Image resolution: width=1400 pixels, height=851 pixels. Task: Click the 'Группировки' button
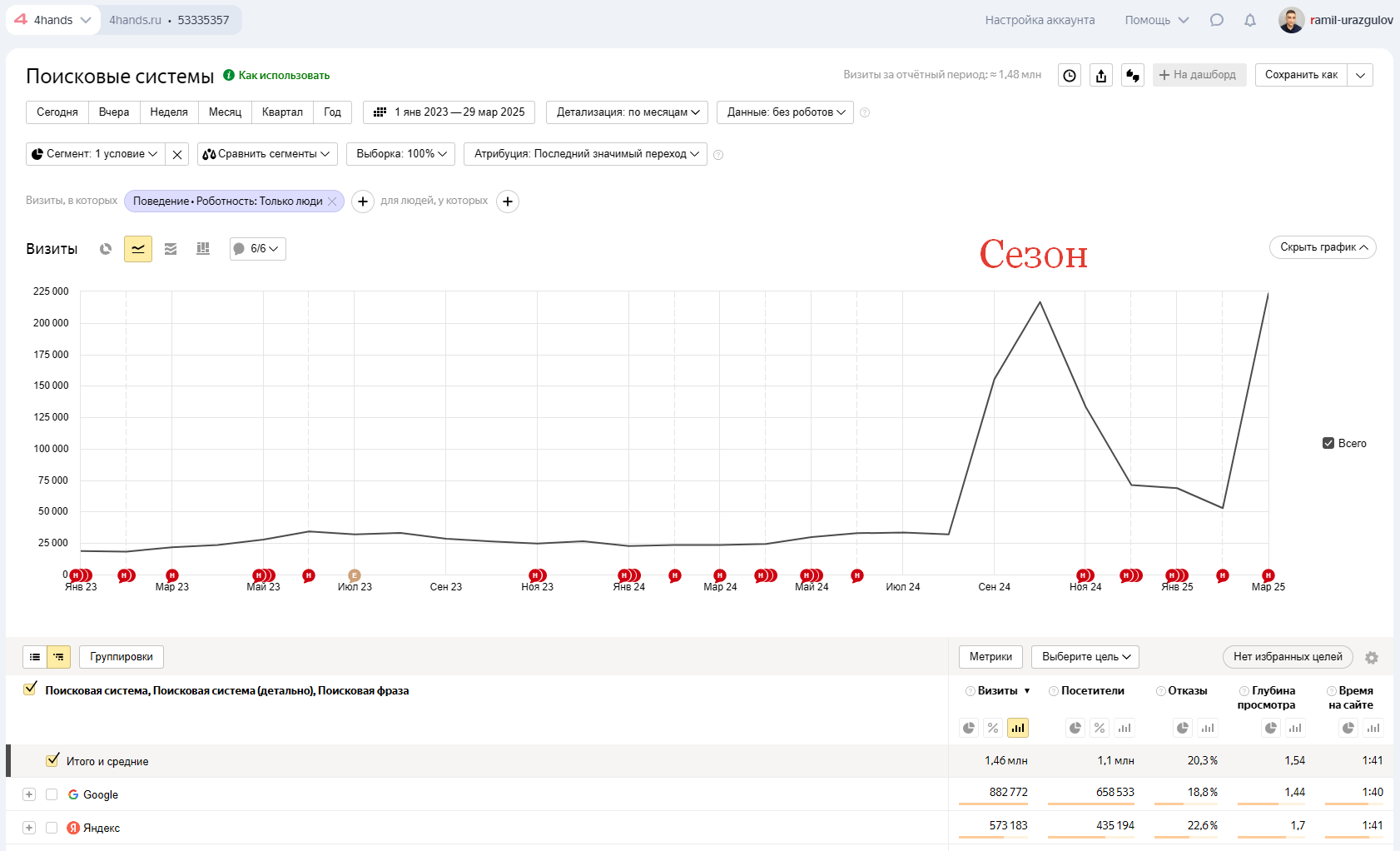(122, 657)
